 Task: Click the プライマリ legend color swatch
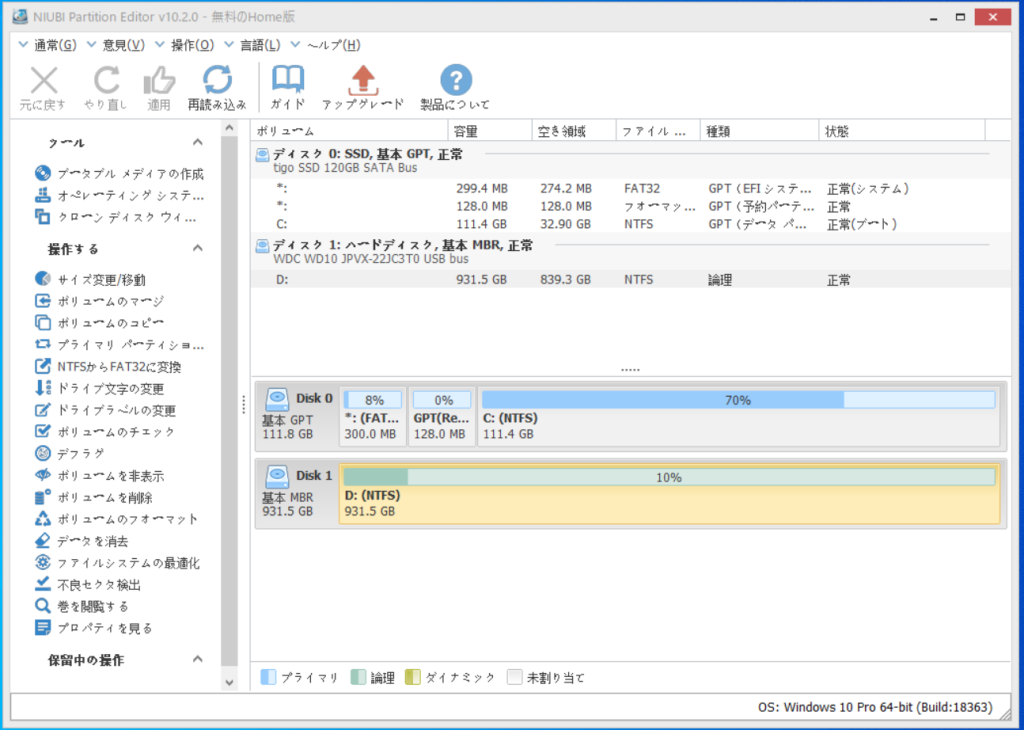coord(268,677)
